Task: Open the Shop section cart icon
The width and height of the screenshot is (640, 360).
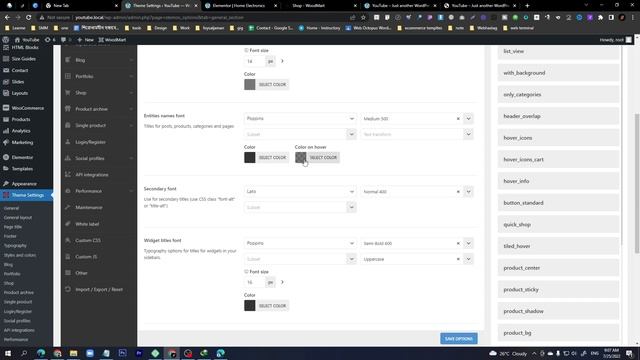Action: pos(68,93)
